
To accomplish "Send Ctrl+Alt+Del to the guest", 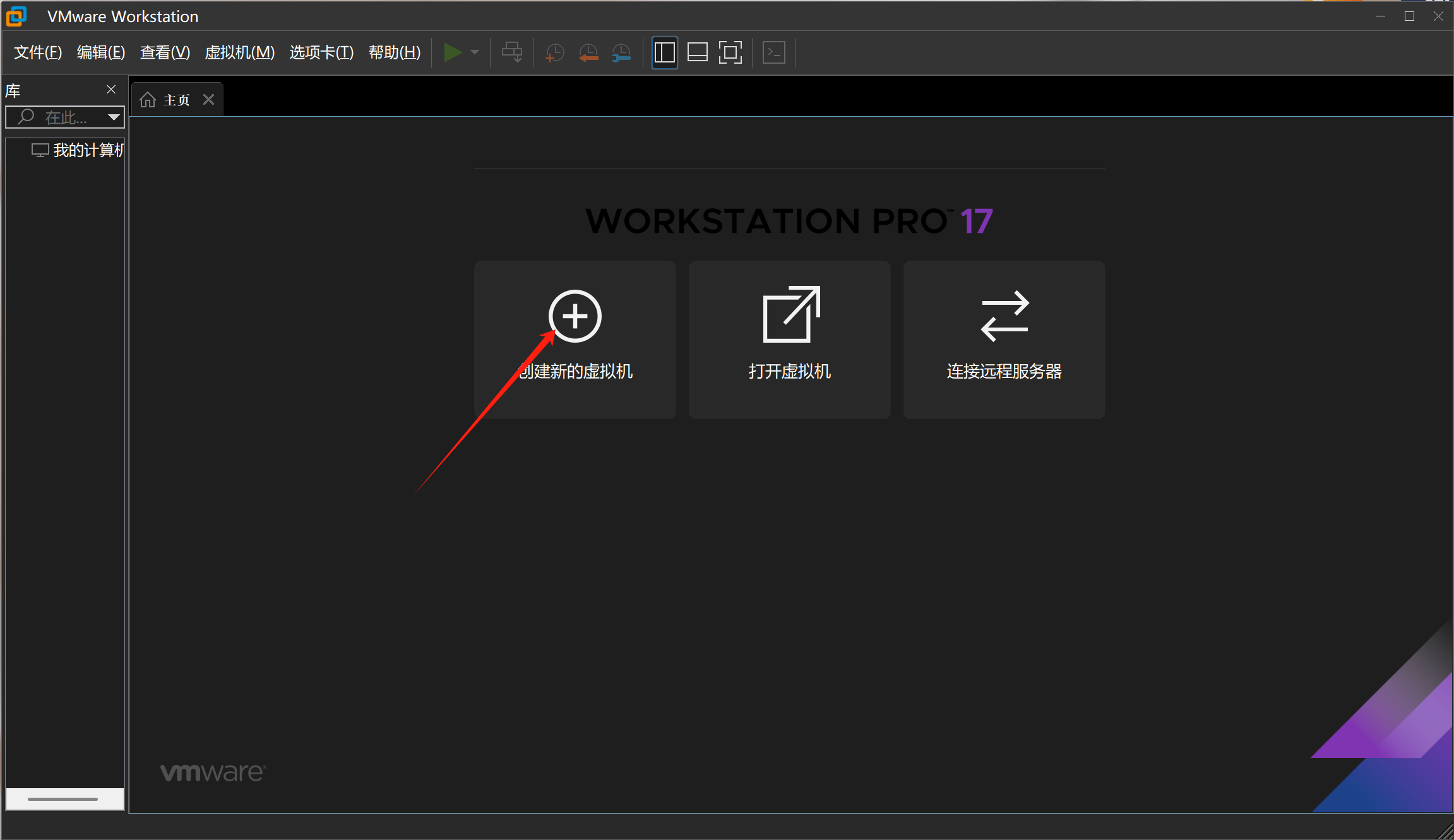I will (x=511, y=52).
